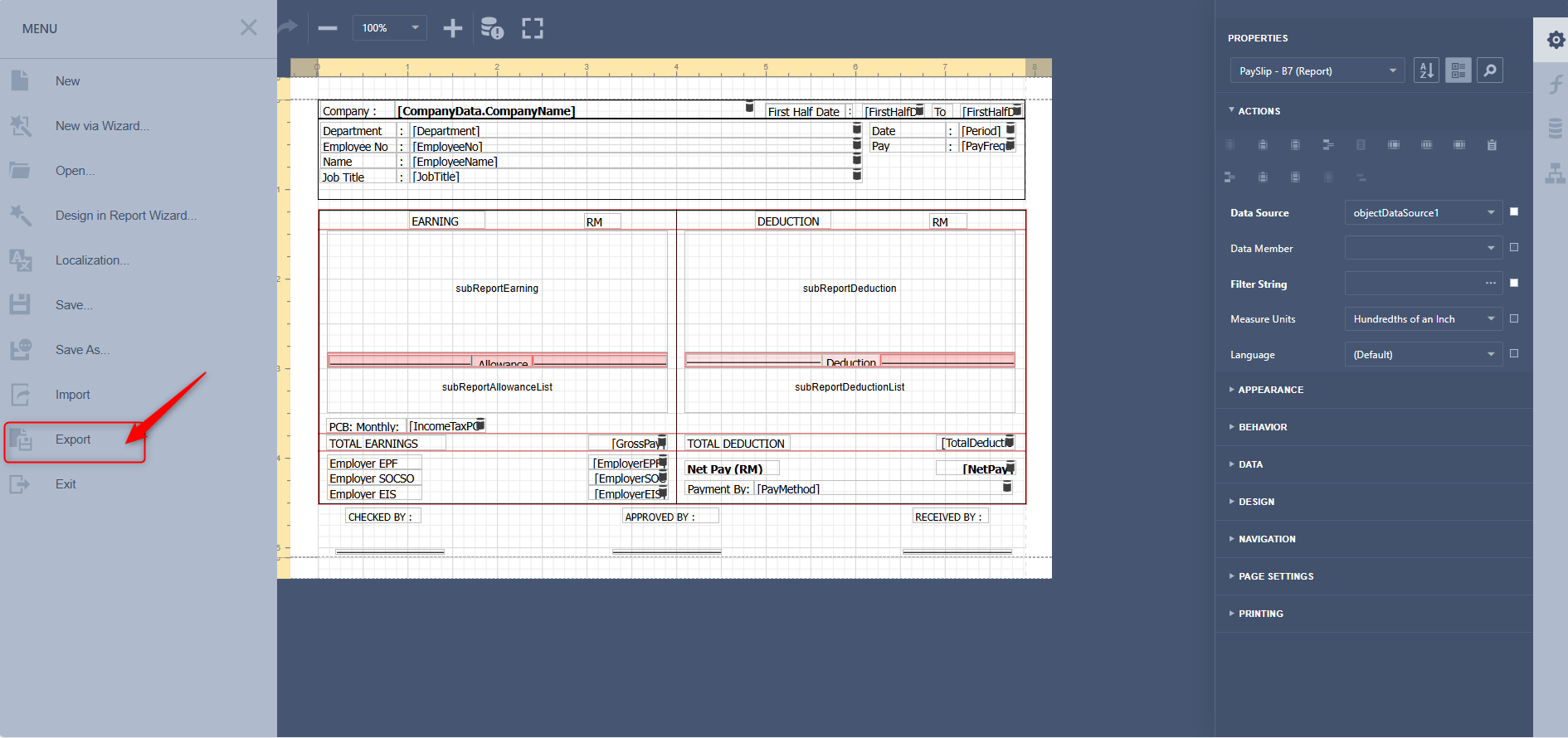The image size is (1568, 738).
Task: Select the subReportEarning control on canvas
Action: [497, 289]
